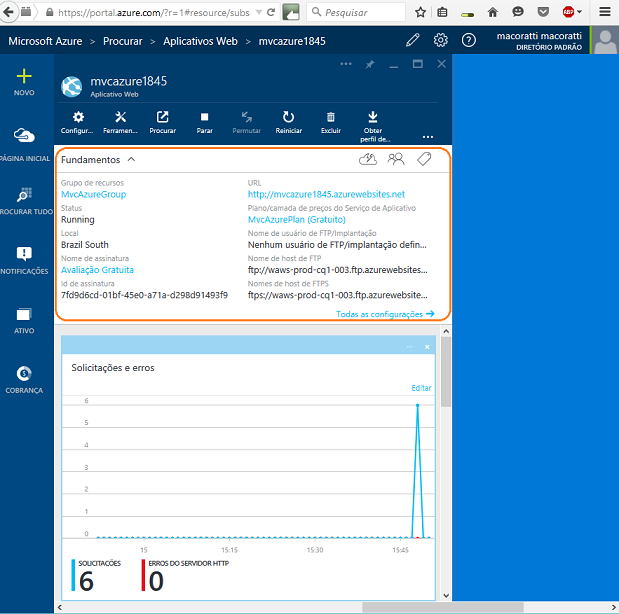Close the Solicitações e erros tile
The width and height of the screenshot is (619, 614).
[427, 347]
